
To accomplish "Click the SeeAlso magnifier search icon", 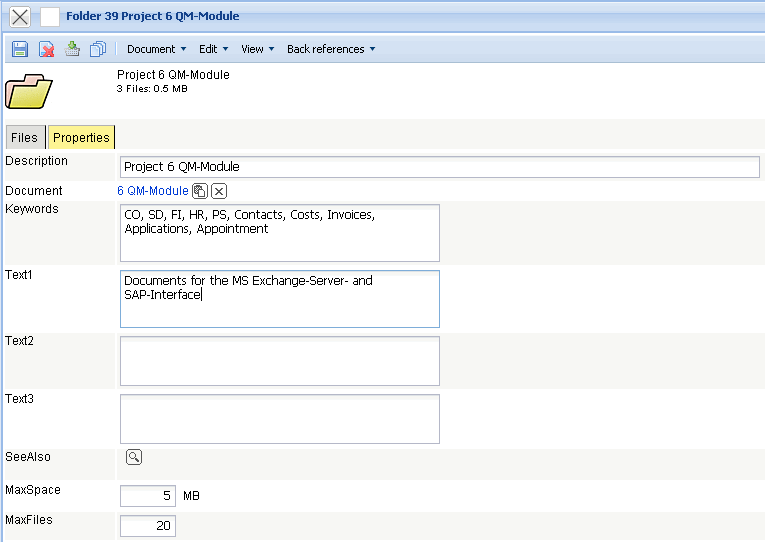I will (134, 457).
